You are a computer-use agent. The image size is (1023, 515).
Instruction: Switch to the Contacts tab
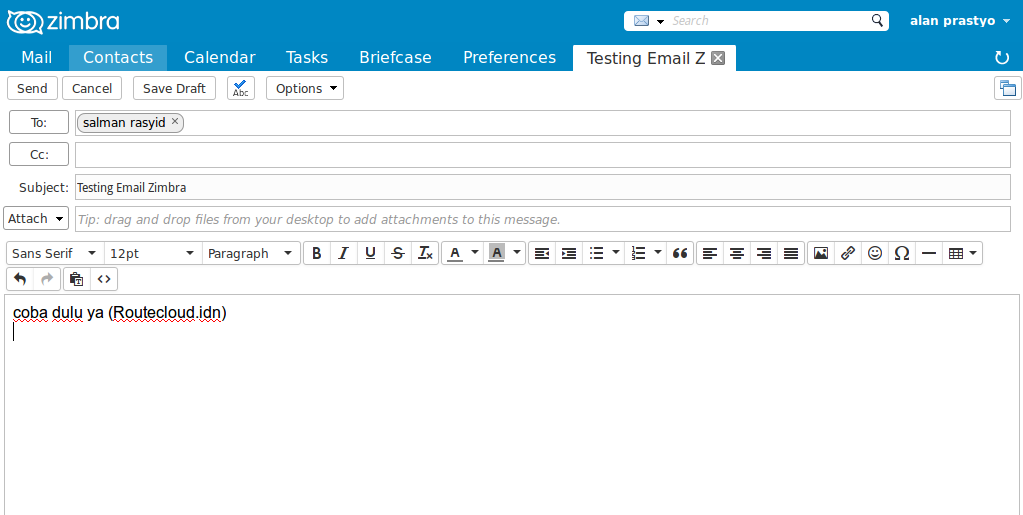coord(118,57)
